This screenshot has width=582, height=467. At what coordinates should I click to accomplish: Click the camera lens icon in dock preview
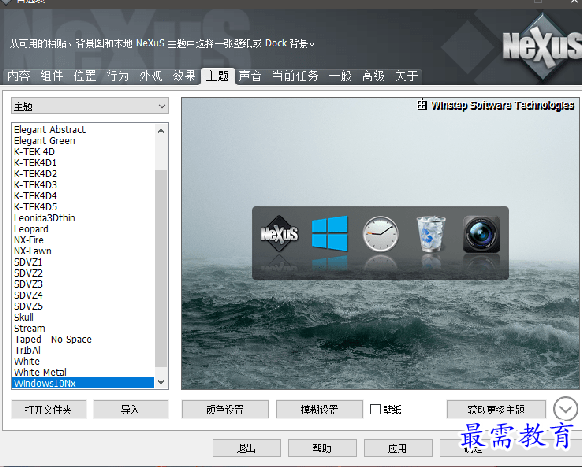[x=481, y=235]
